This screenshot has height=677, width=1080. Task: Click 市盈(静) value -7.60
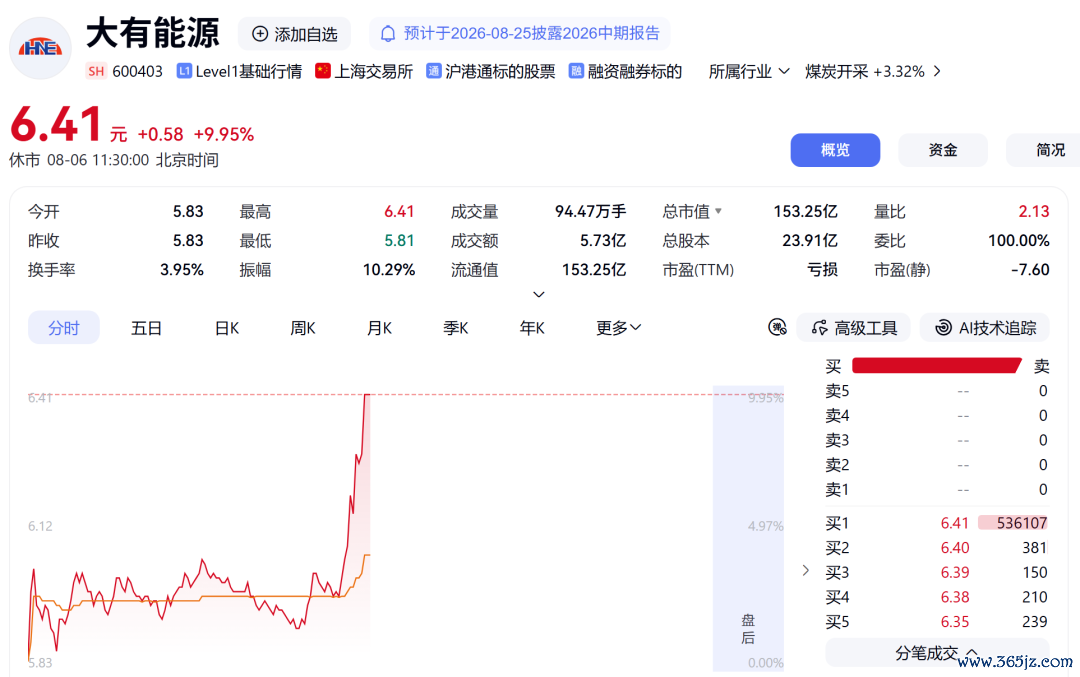[1030, 270]
